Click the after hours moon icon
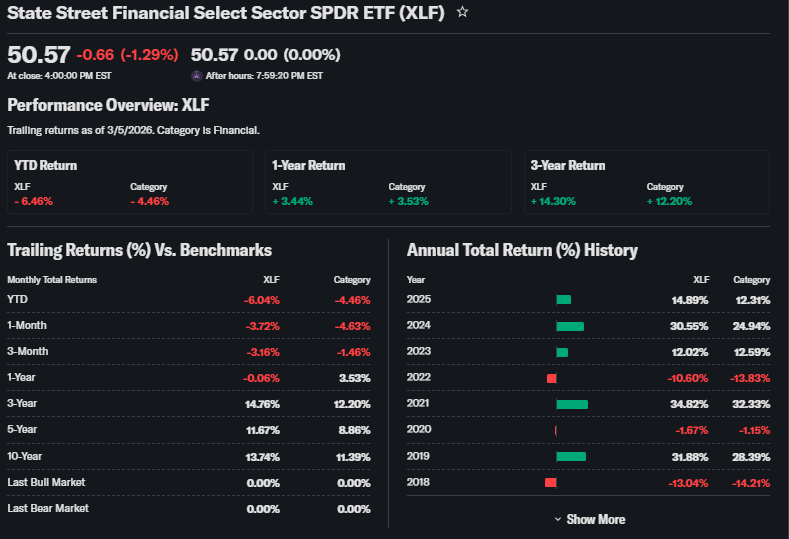 197,75
